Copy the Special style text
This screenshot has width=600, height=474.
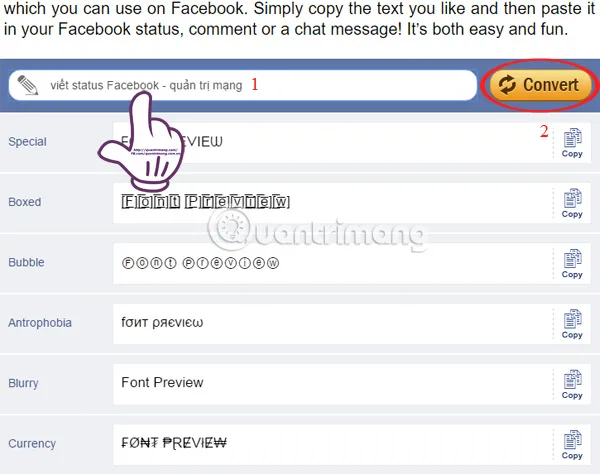[572, 143]
